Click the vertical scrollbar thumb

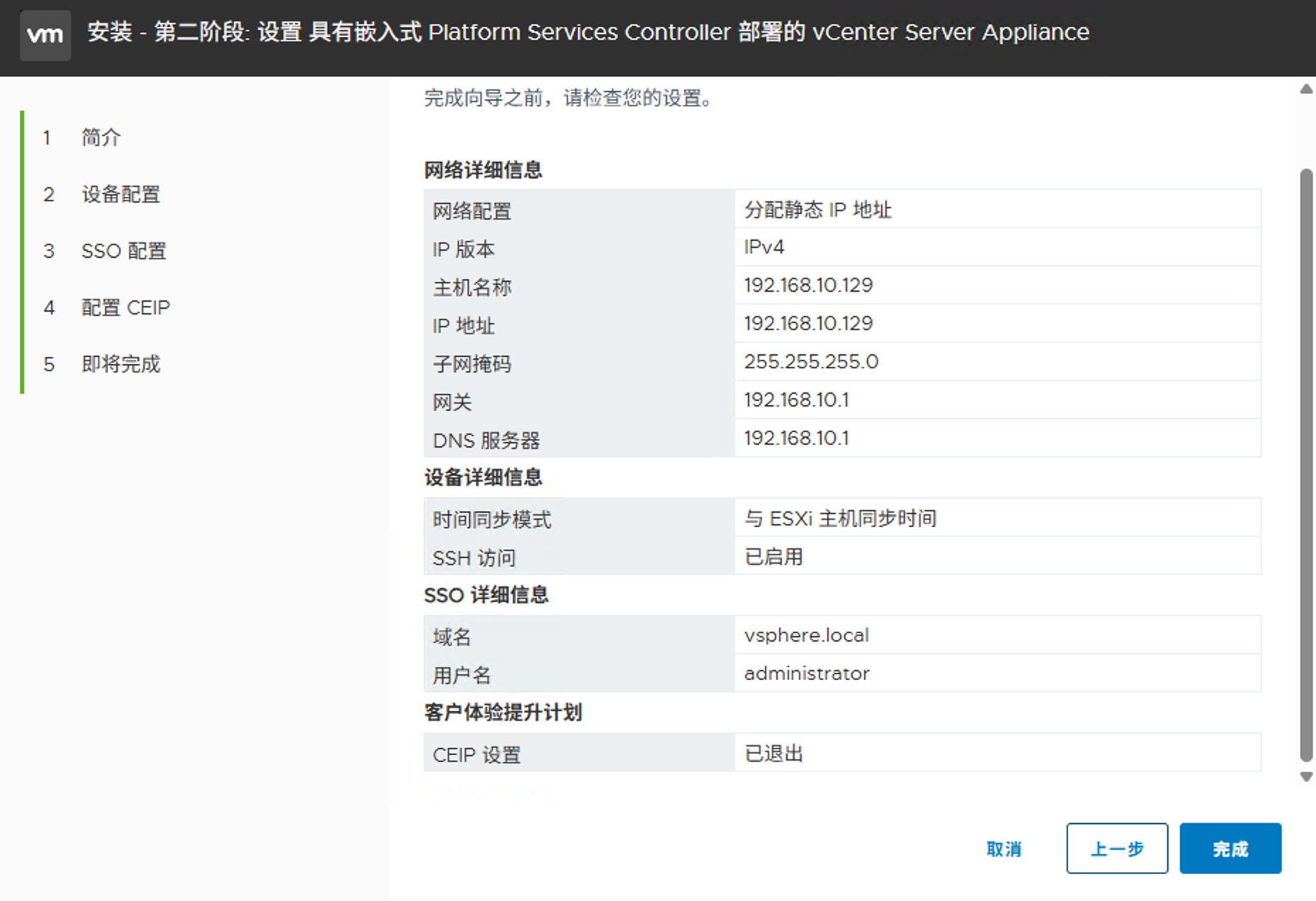point(1306,465)
